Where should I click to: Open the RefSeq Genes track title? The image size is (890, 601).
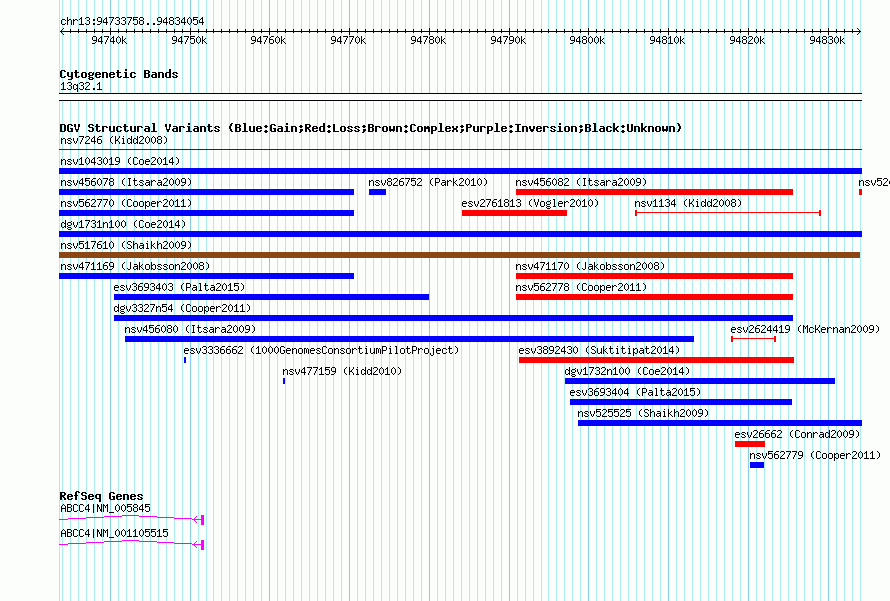point(101,496)
